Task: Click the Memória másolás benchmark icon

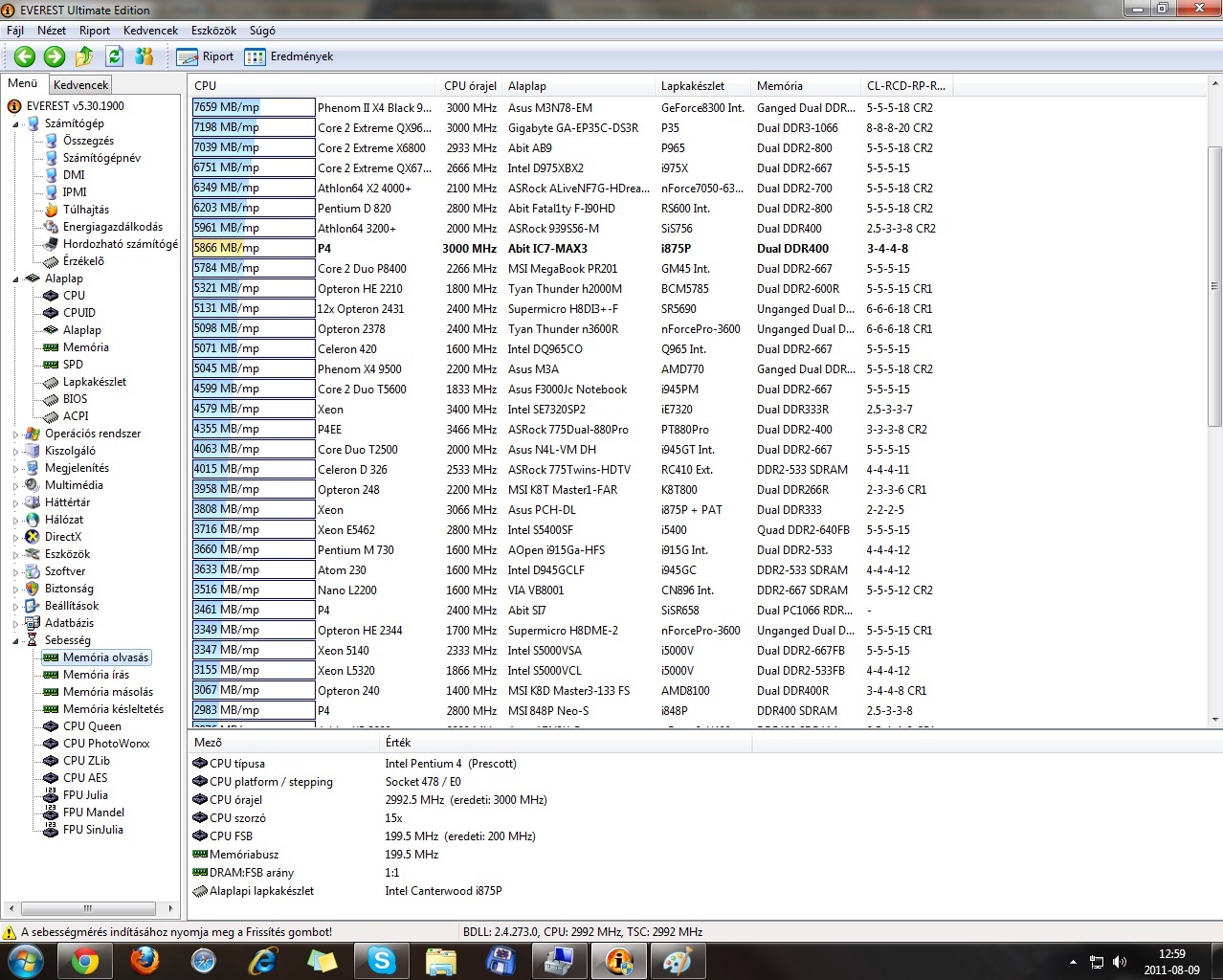Action: click(x=51, y=692)
